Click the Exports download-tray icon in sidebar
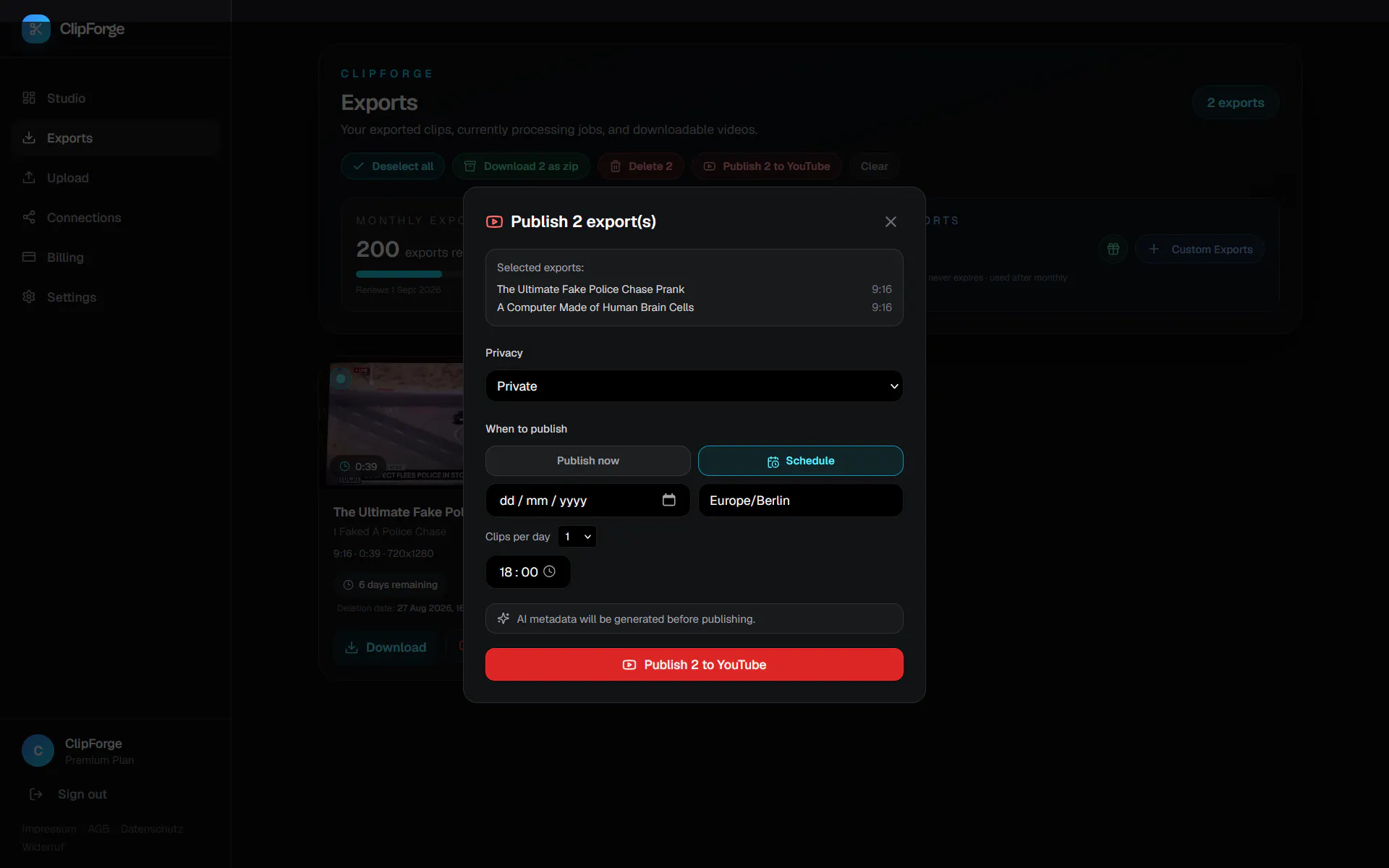The height and width of the screenshot is (868, 1389). tap(29, 137)
